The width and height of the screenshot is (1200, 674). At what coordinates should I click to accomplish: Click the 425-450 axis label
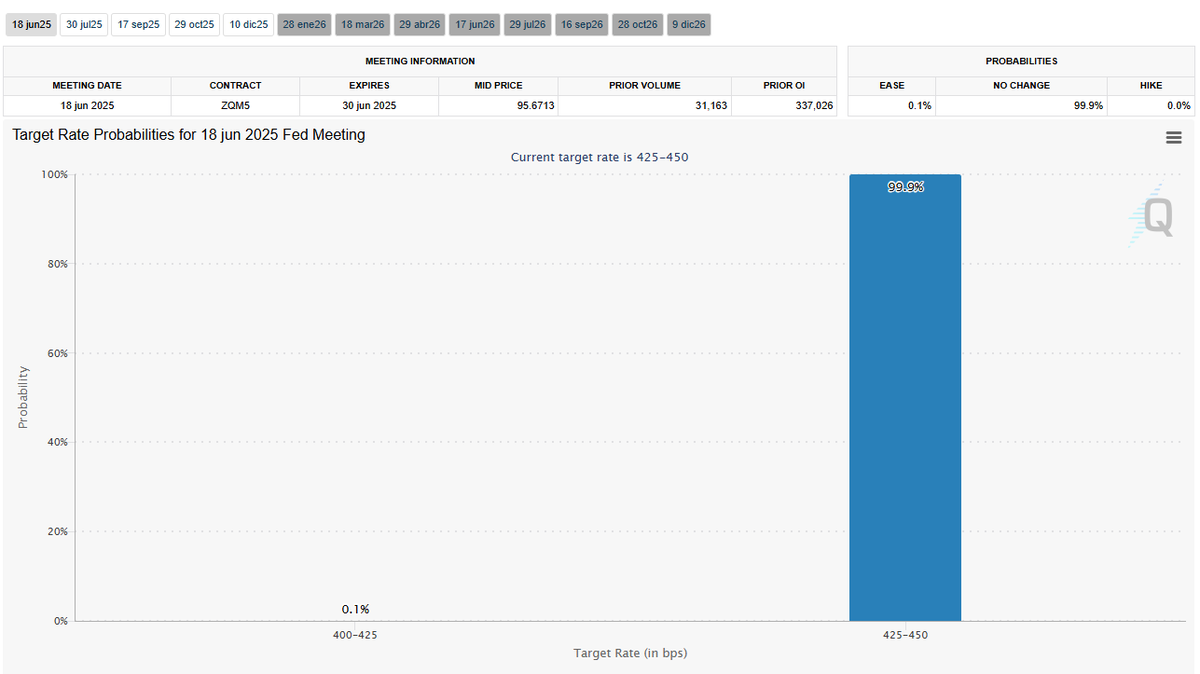[905, 634]
